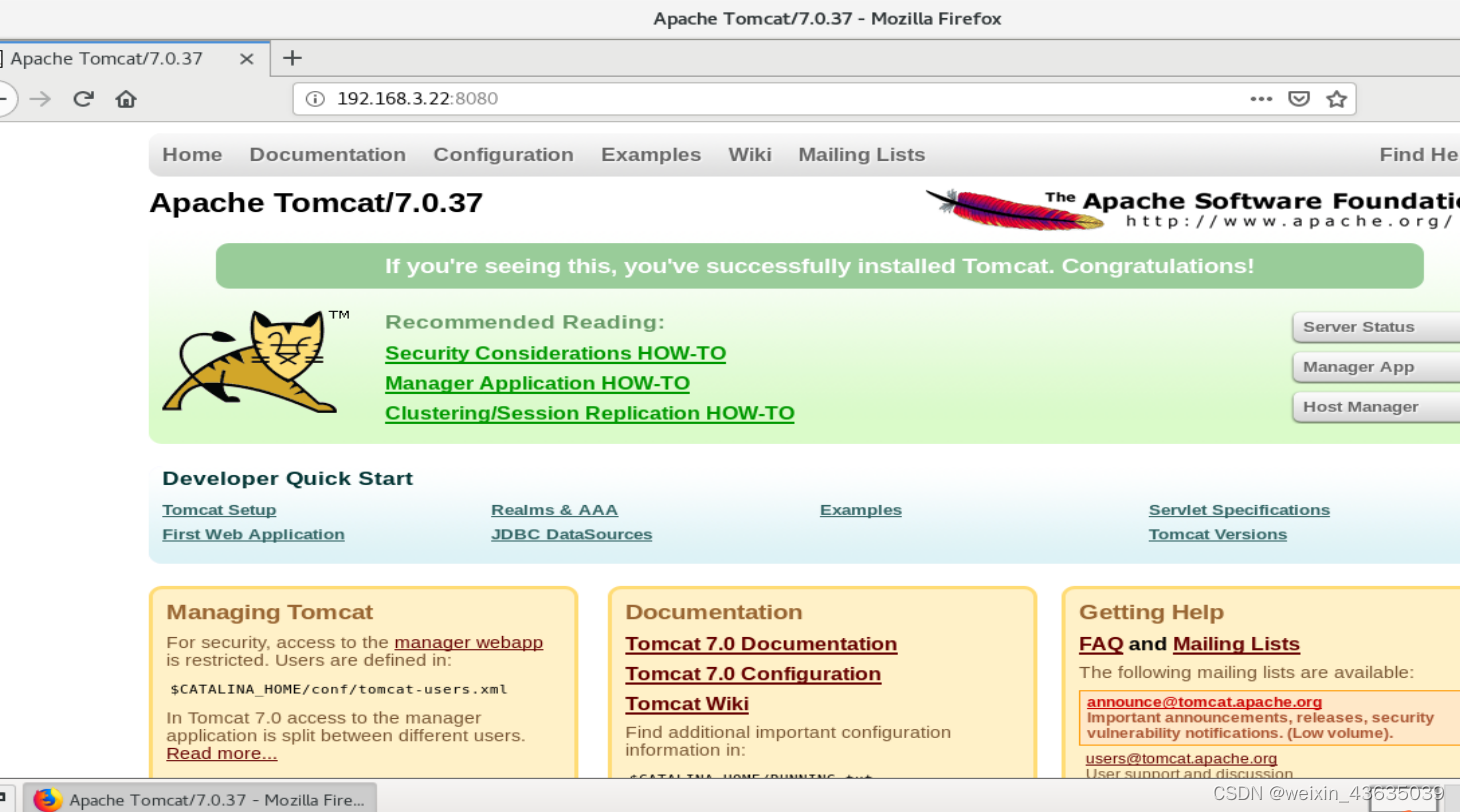Click the Tomcat cat logo
Image resolution: width=1460 pixels, height=812 pixels.
point(254,362)
